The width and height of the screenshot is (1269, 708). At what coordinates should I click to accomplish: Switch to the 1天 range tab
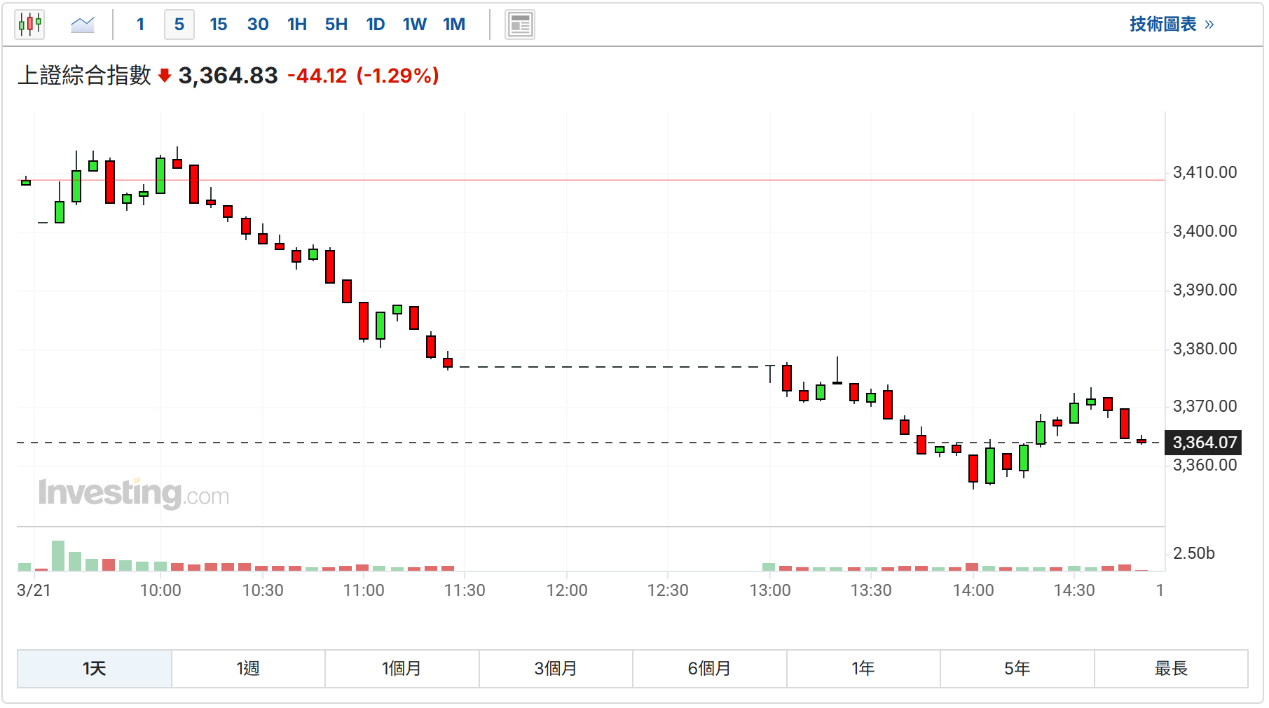(x=94, y=669)
